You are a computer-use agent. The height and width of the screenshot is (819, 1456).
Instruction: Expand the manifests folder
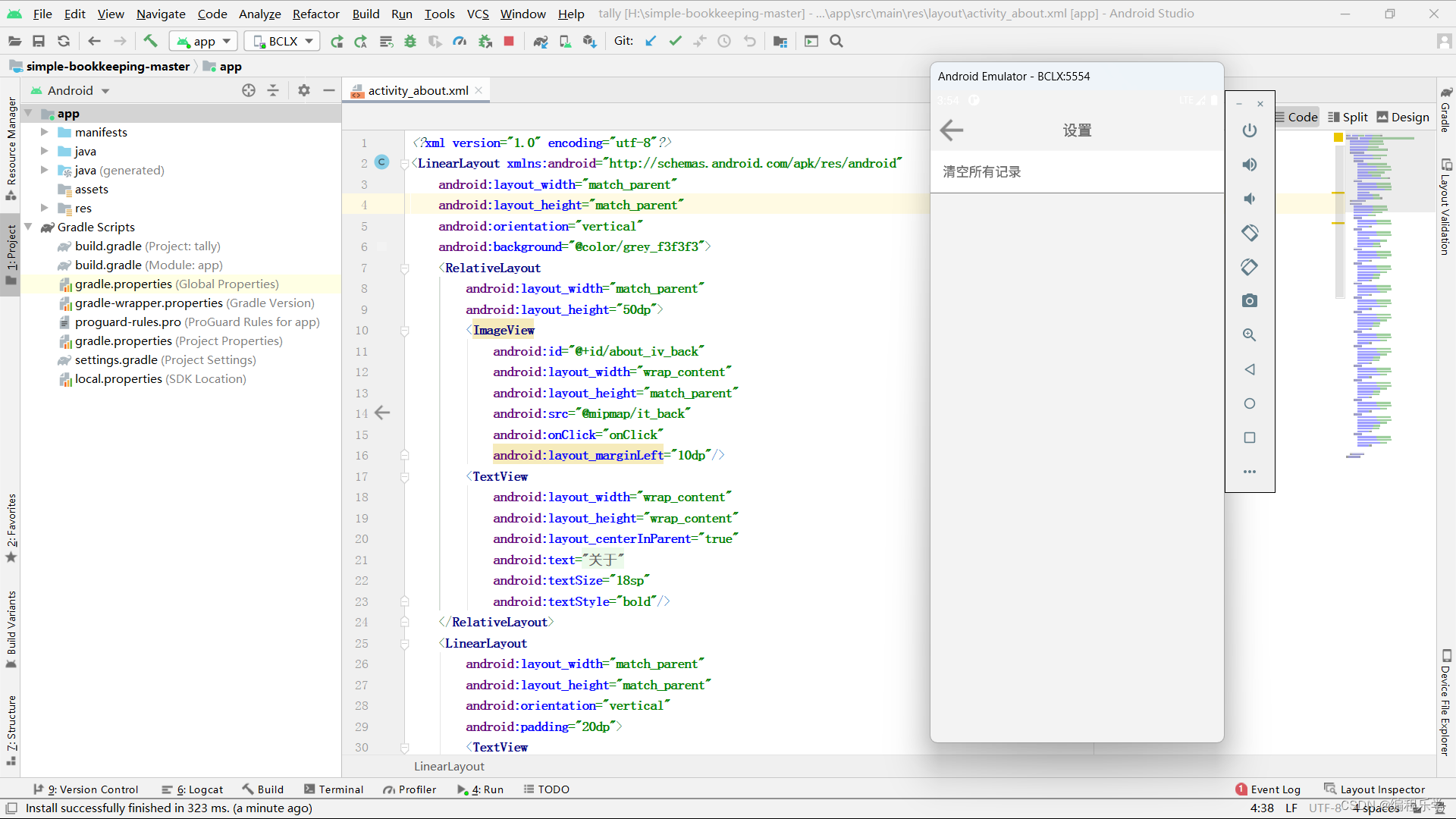click(45, 133)
